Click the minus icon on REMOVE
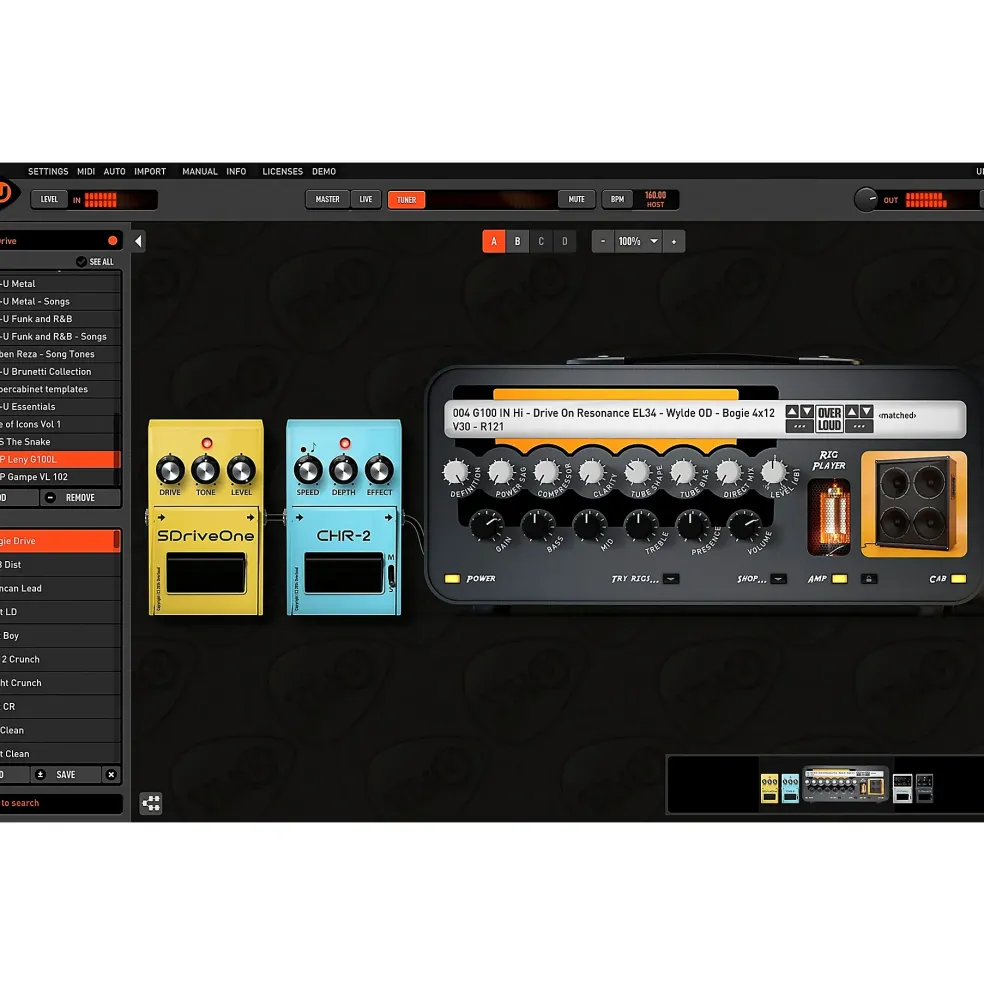This screenshot has height=985, width=984. (x=51, y=498)
